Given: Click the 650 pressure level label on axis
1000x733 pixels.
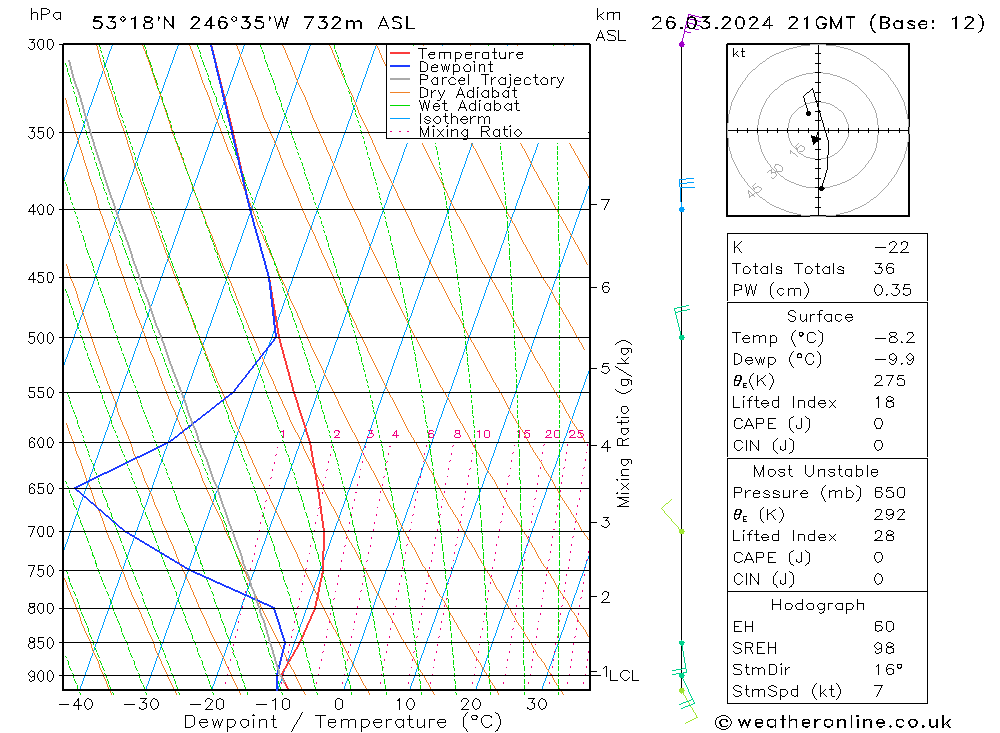Looking at the screenshot, I should [x=41, y=489].
